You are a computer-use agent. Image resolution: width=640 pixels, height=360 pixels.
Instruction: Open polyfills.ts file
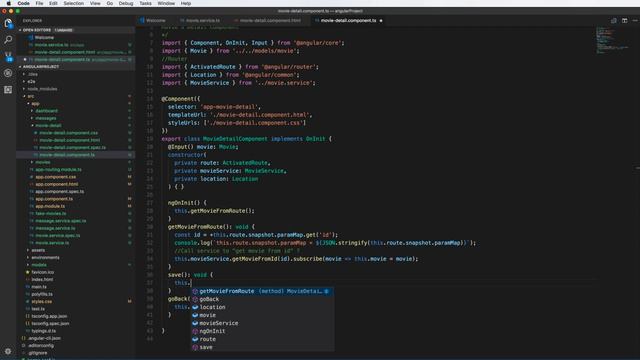(42, 294)
